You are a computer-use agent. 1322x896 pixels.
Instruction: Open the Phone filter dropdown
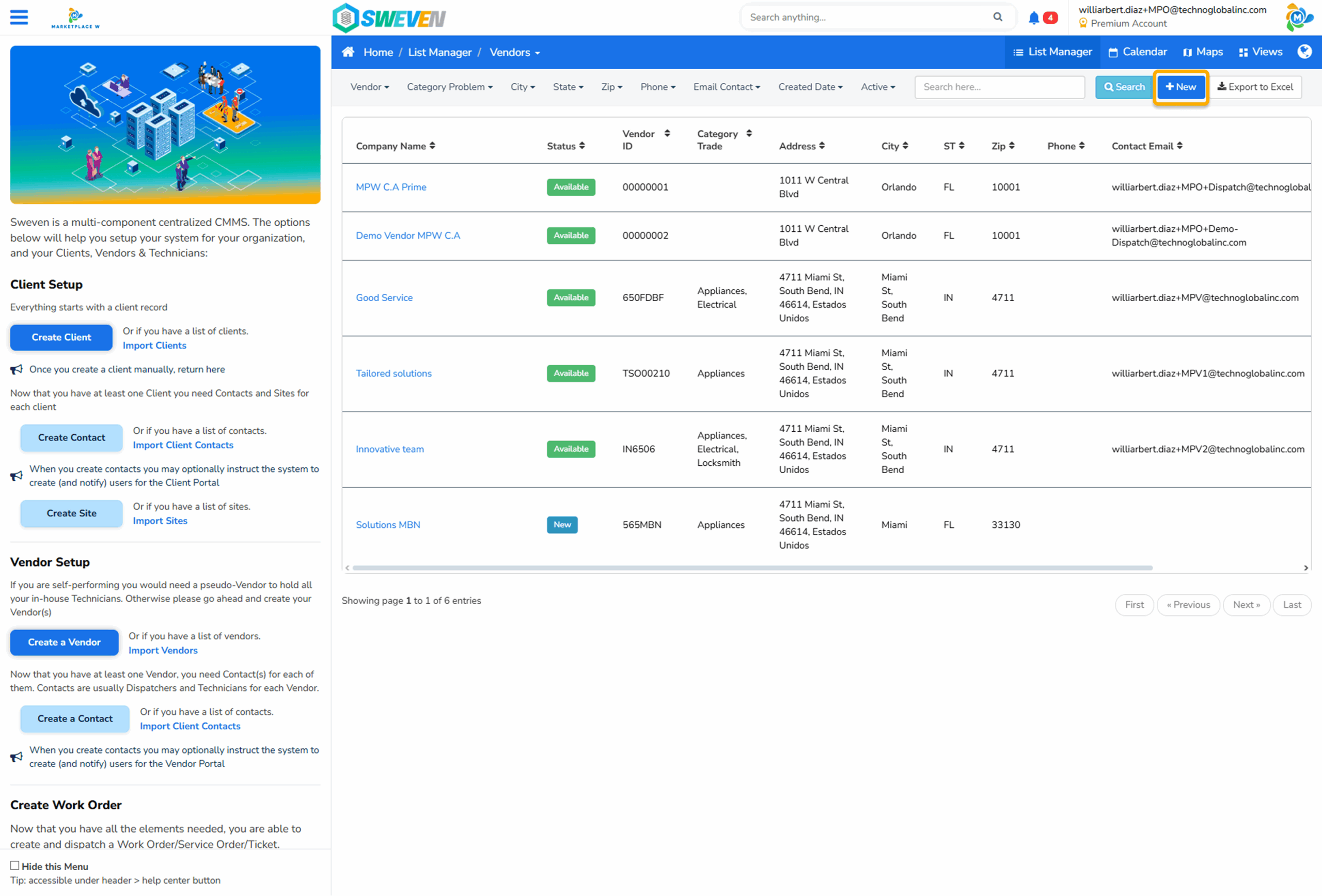tap(657, 87)
